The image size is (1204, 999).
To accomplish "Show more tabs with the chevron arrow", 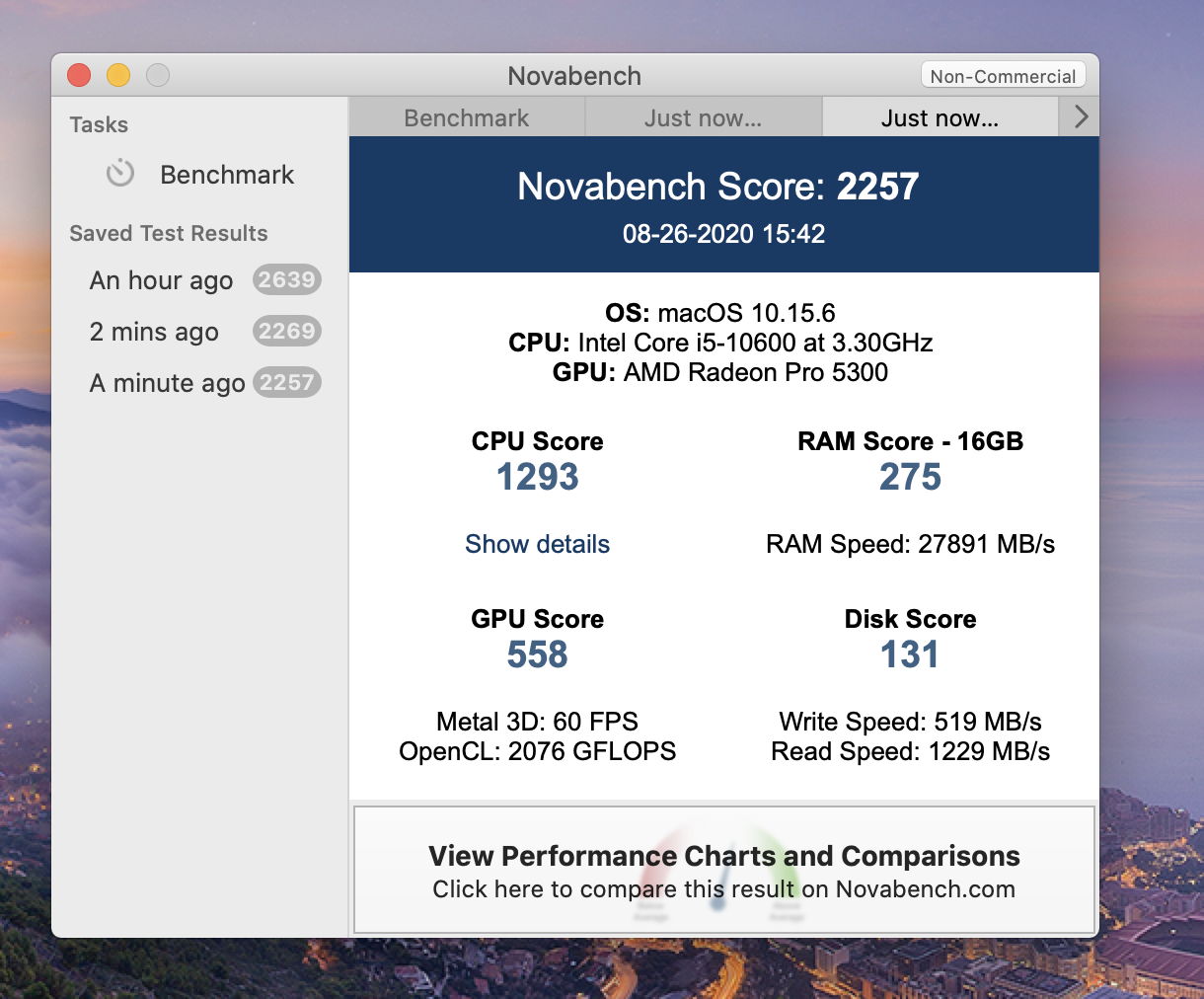I will click(x=1081, y=116).
